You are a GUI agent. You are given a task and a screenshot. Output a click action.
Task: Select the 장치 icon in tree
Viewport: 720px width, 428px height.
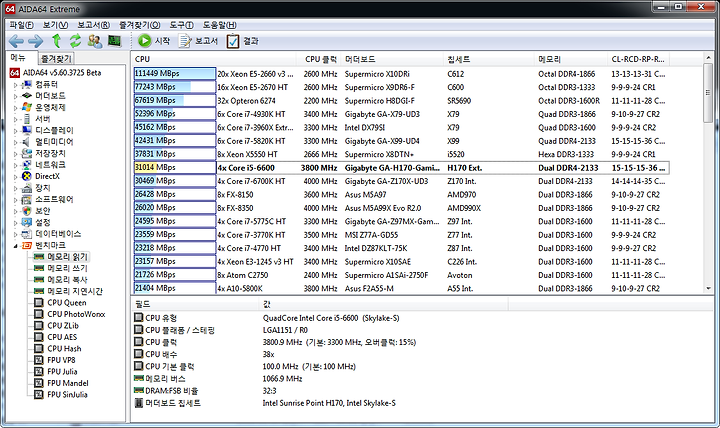pos(27,188)
